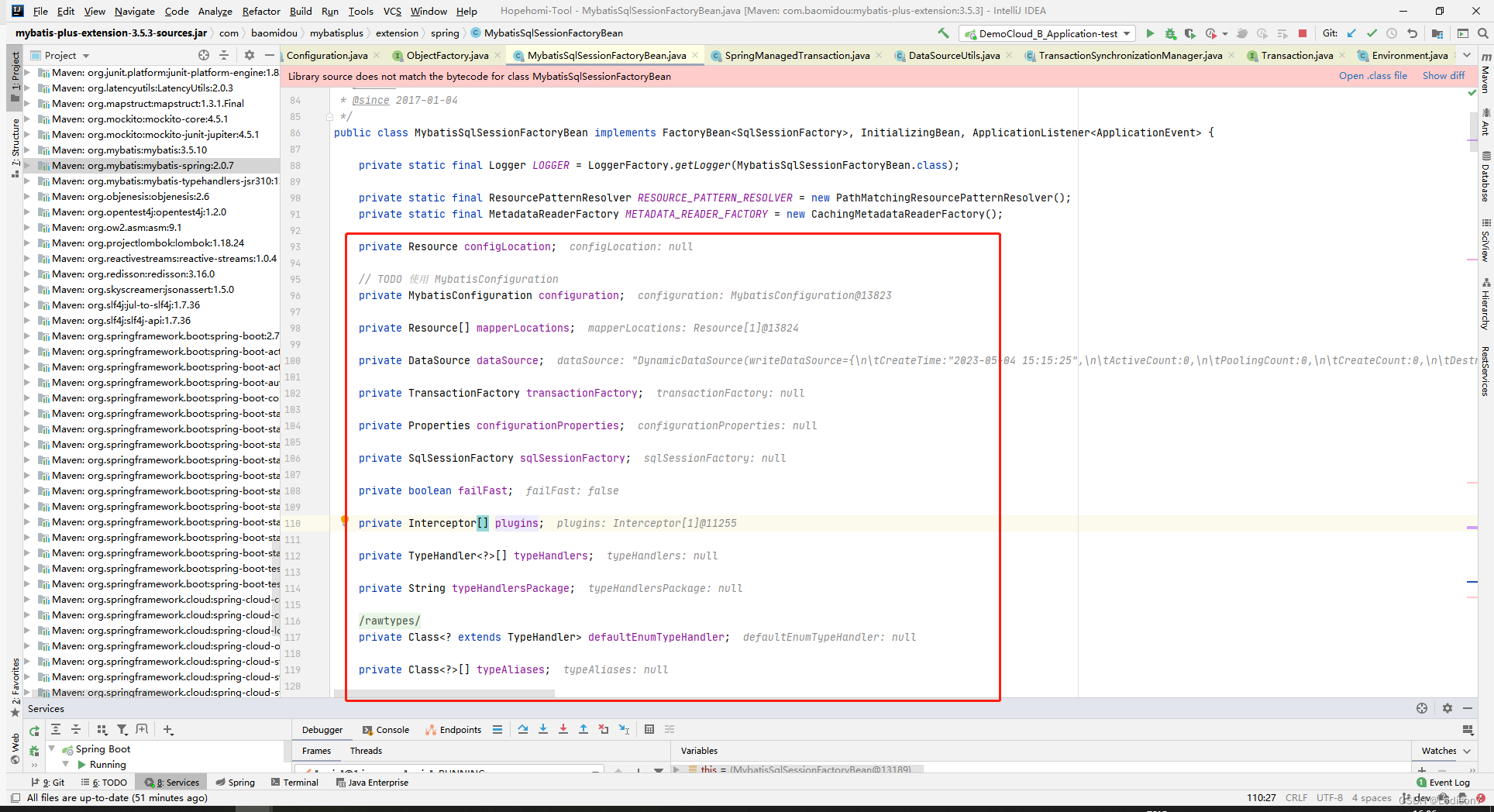Expand the Watches dropdown chevron
The image size is (1494, 812).
coord(1467,751)
